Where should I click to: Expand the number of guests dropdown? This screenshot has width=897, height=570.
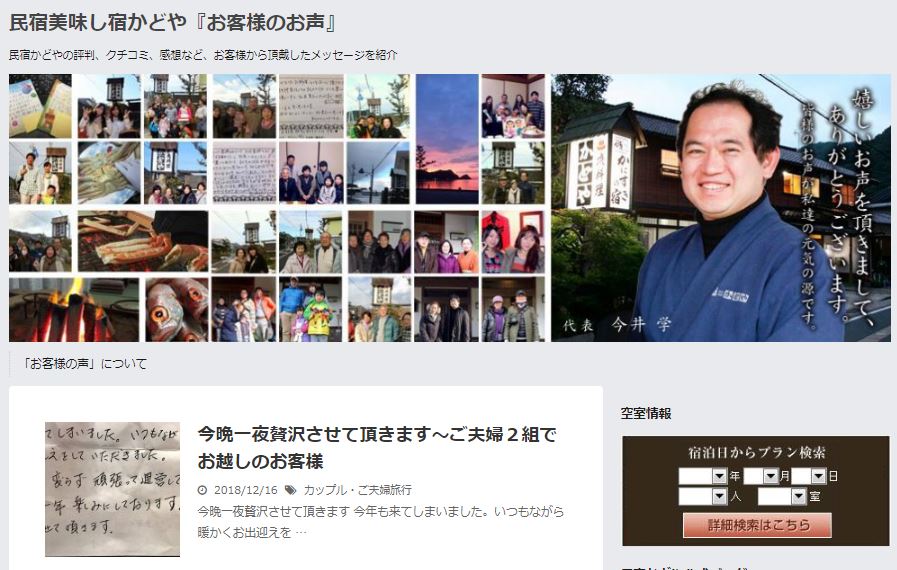click(702, 496)
